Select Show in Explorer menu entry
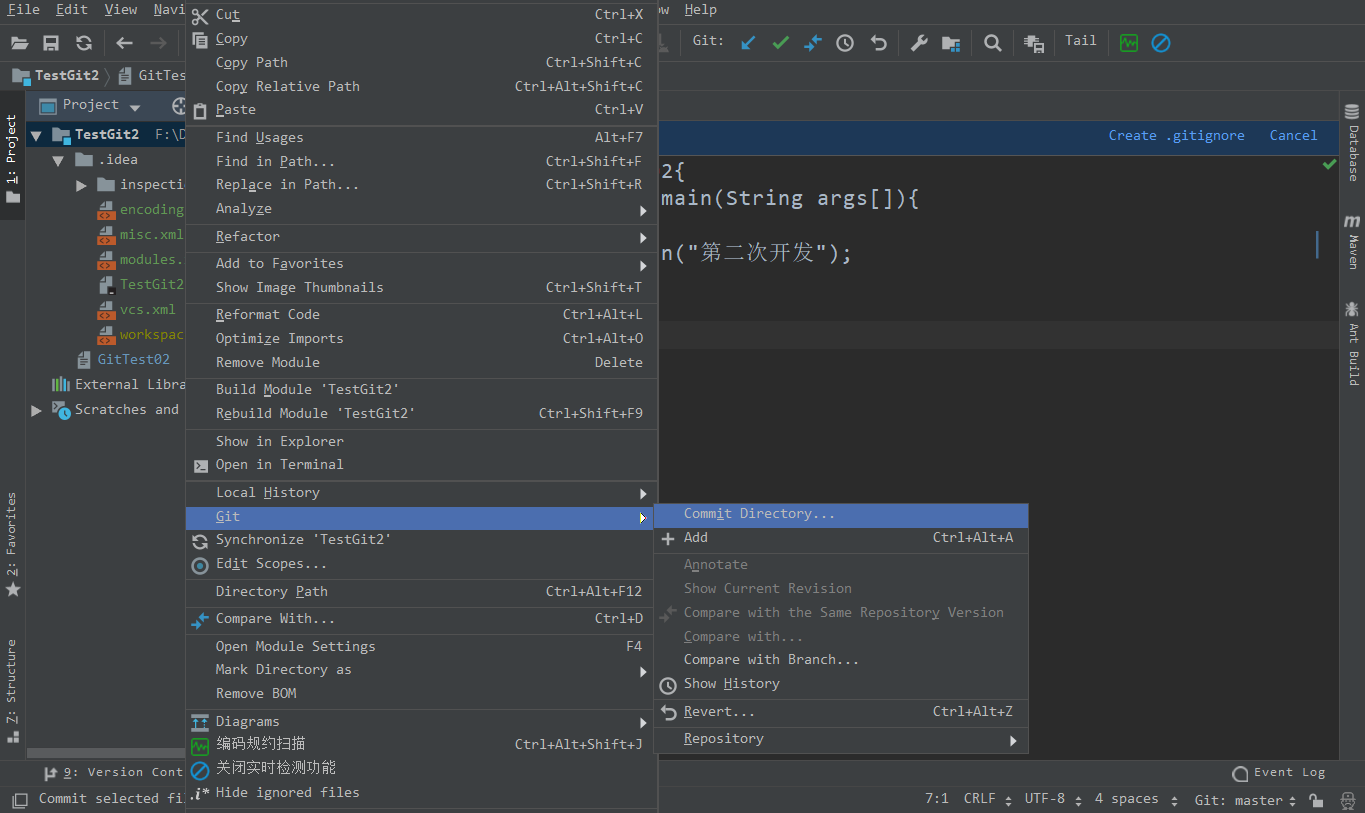1365x813 pixels. 279,441
